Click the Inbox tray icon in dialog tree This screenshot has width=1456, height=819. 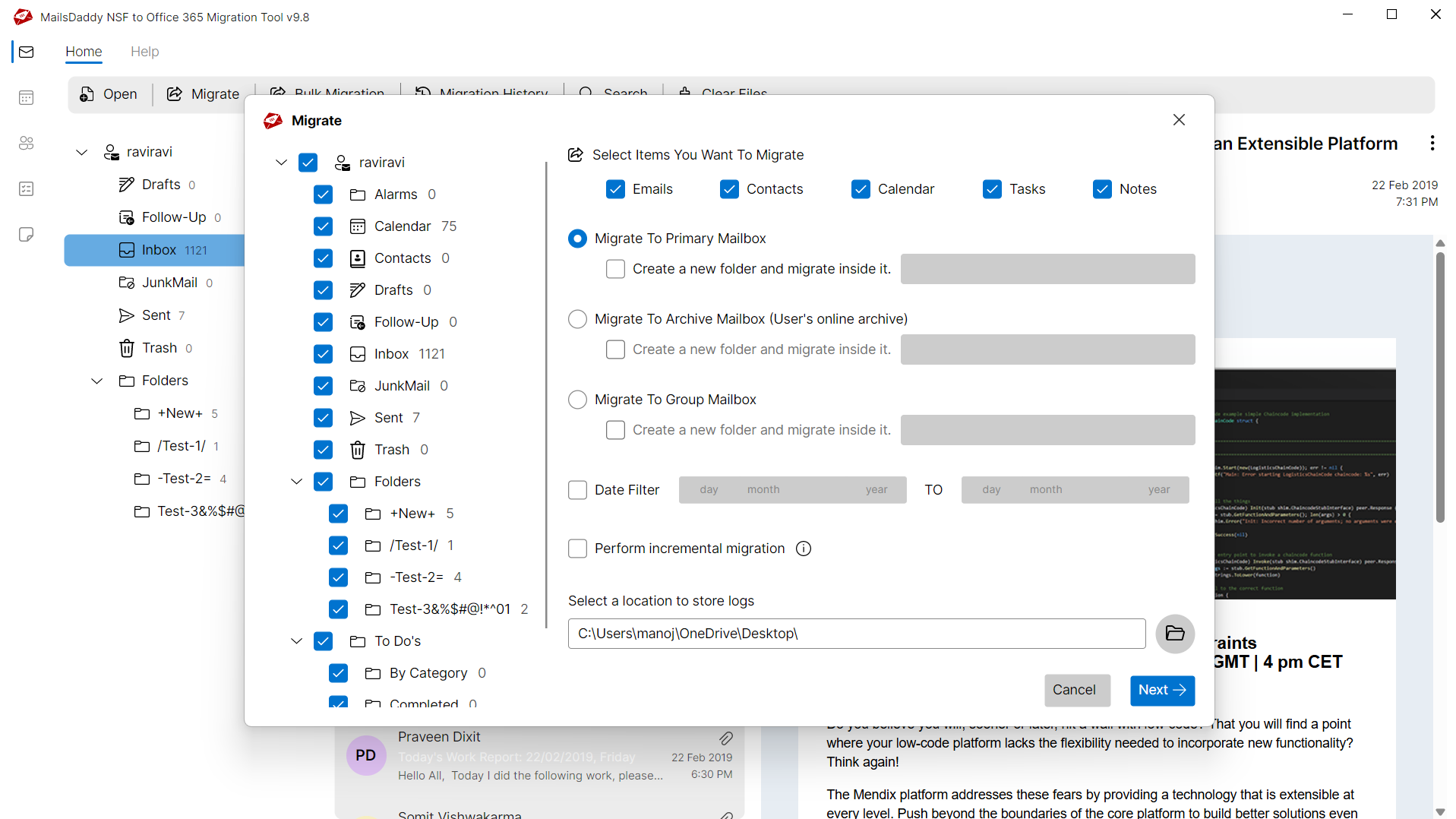(358, 354)
